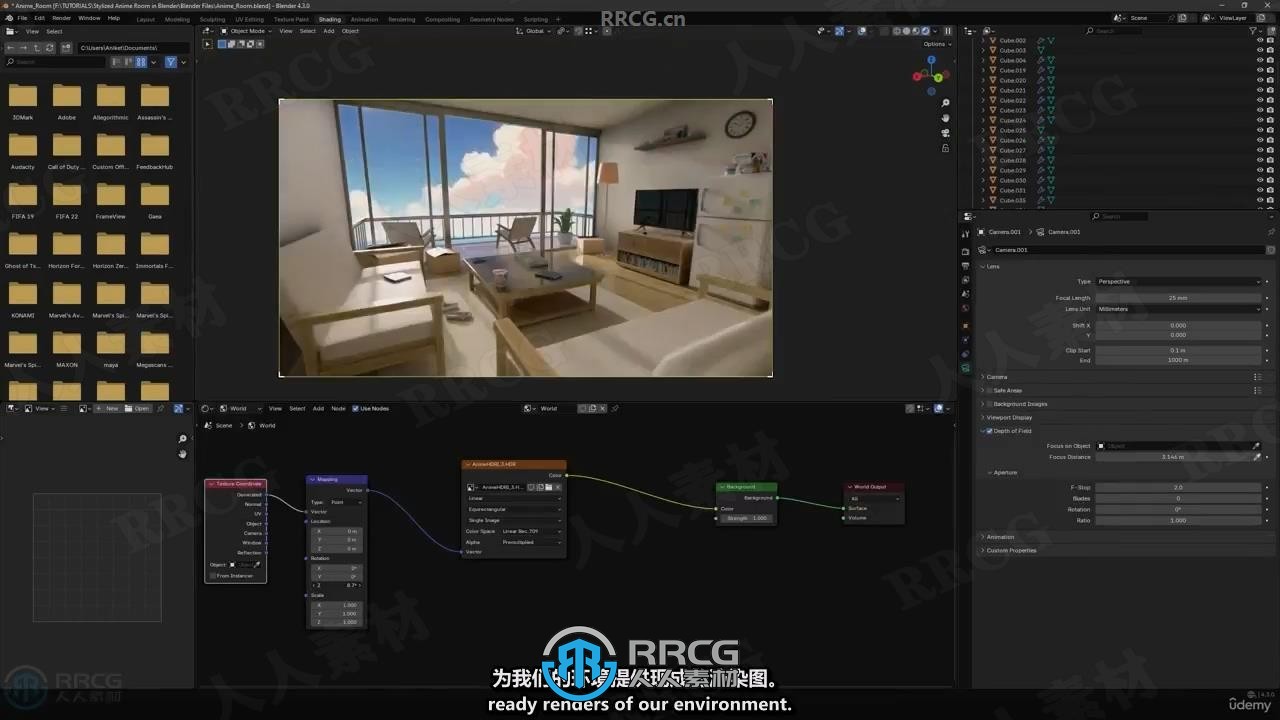
Task: Click Open image button in image editor
Action: tap(138, 408)
